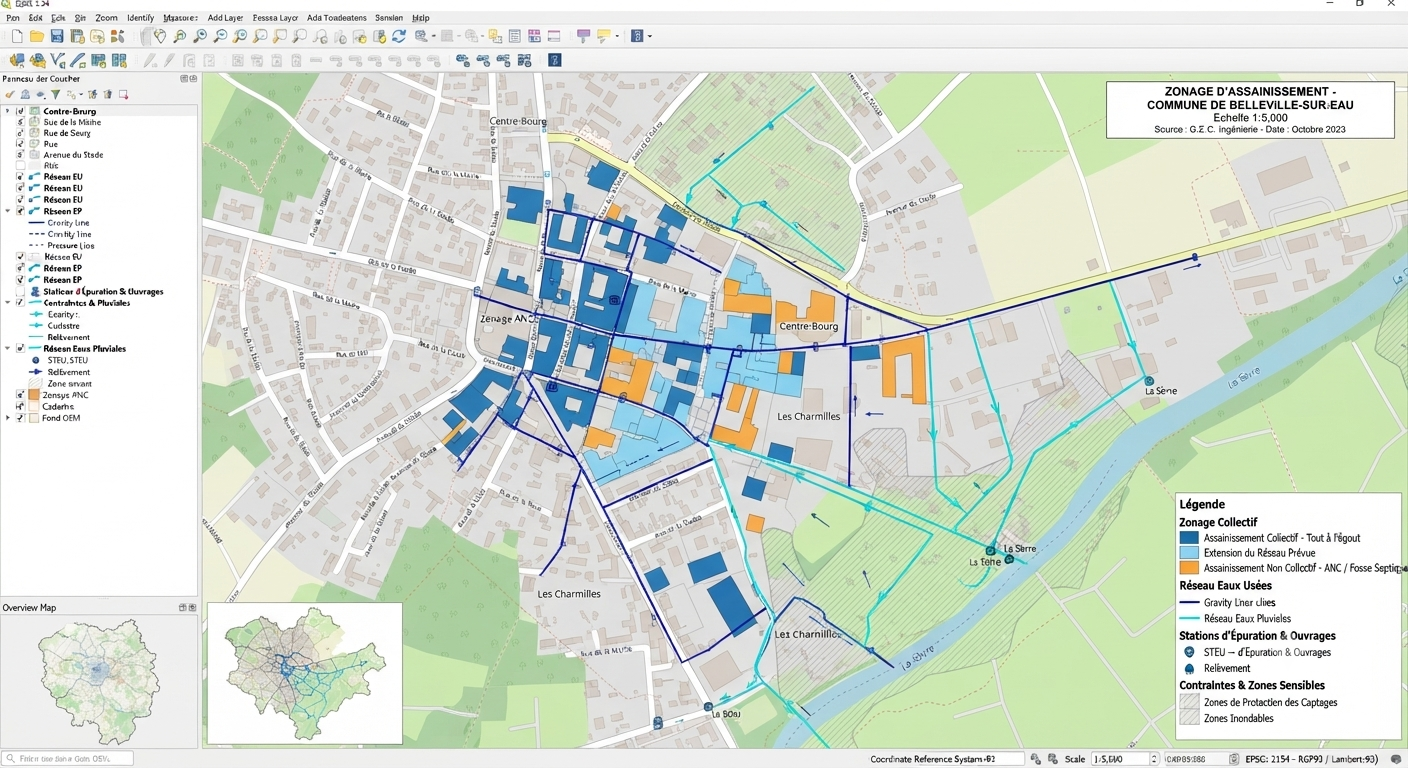Open dropdown arrow beside yellow annotation icon
The image size is (1408, 768).
tap(617, 36)
